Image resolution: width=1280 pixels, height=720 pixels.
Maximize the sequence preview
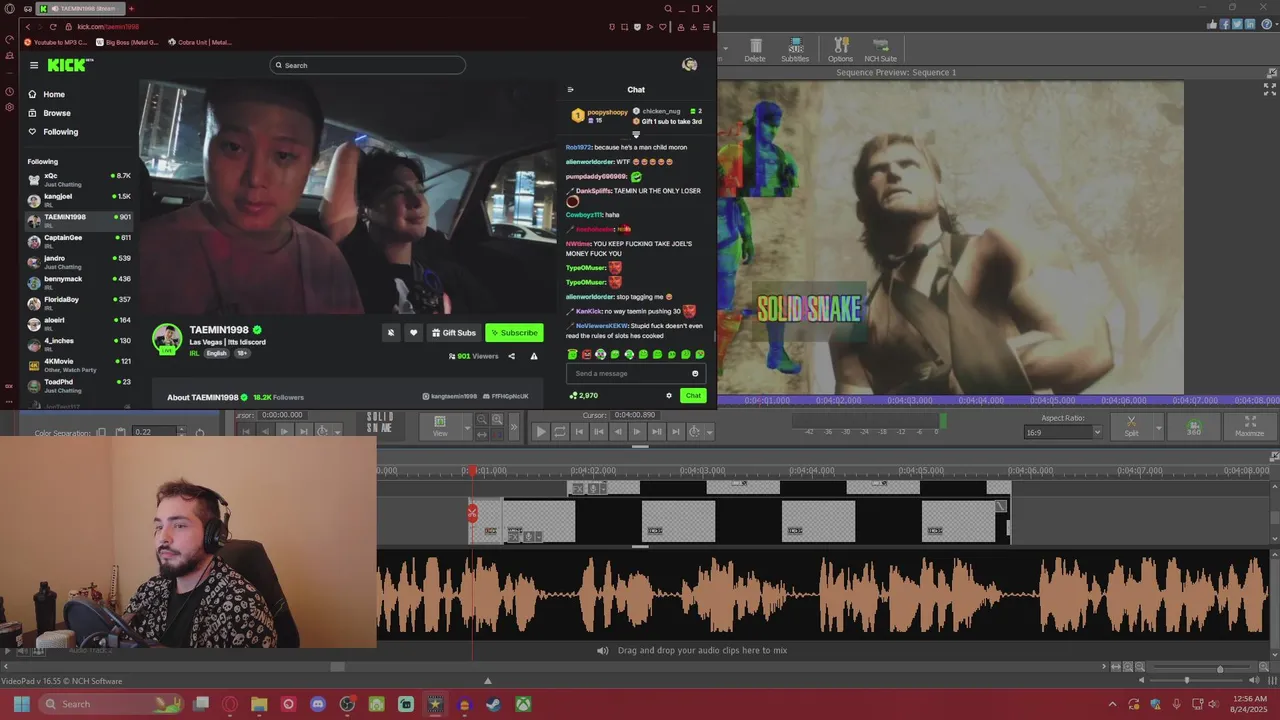(1249, 426)
